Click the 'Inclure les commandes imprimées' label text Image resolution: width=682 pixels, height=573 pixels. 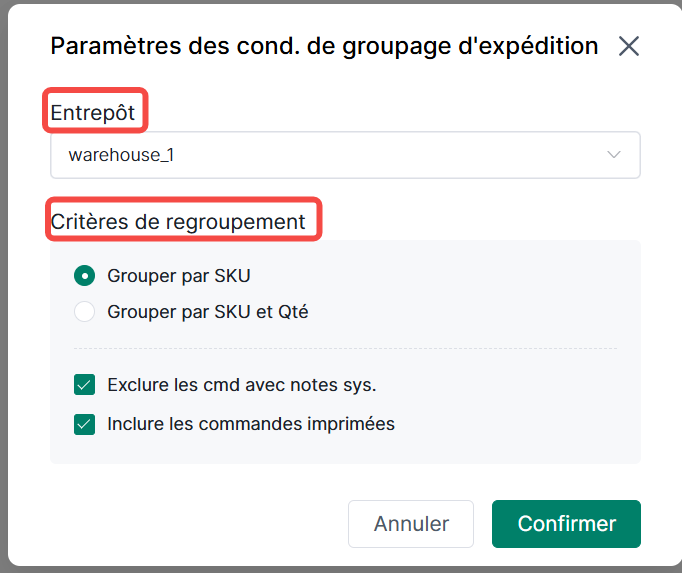point(251,424)
